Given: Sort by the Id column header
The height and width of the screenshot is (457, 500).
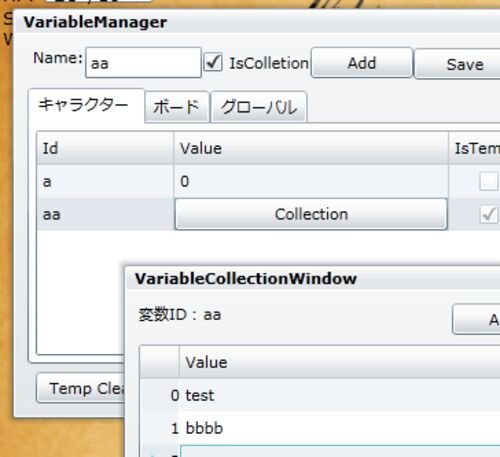Looking at the screenshot, I should pyautogui.click(x=105, y=148).
